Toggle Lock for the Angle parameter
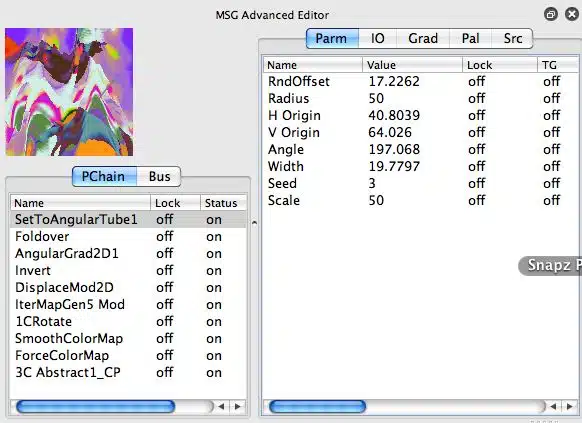 coord(477,149)
